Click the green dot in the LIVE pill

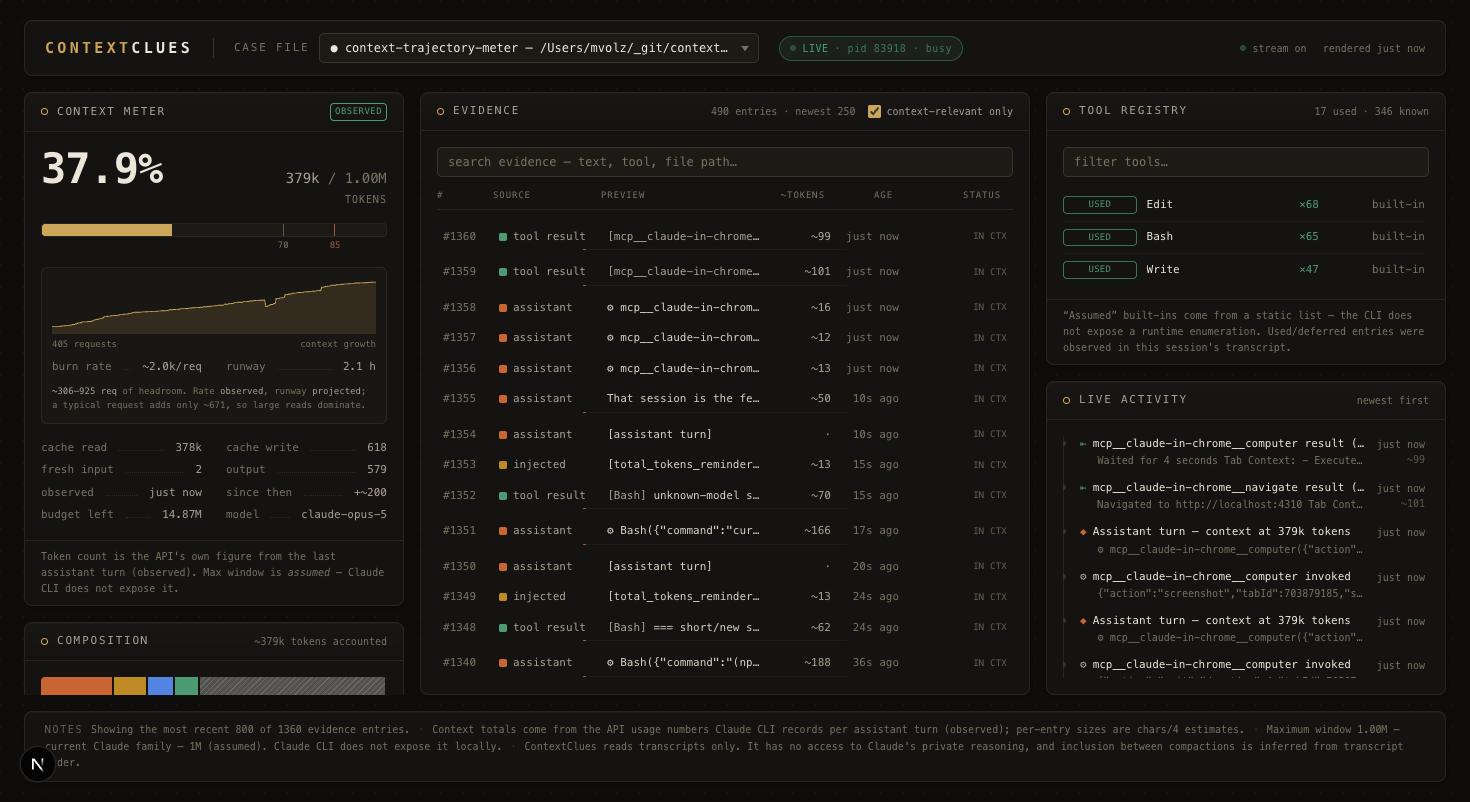[x=794, y=48]
